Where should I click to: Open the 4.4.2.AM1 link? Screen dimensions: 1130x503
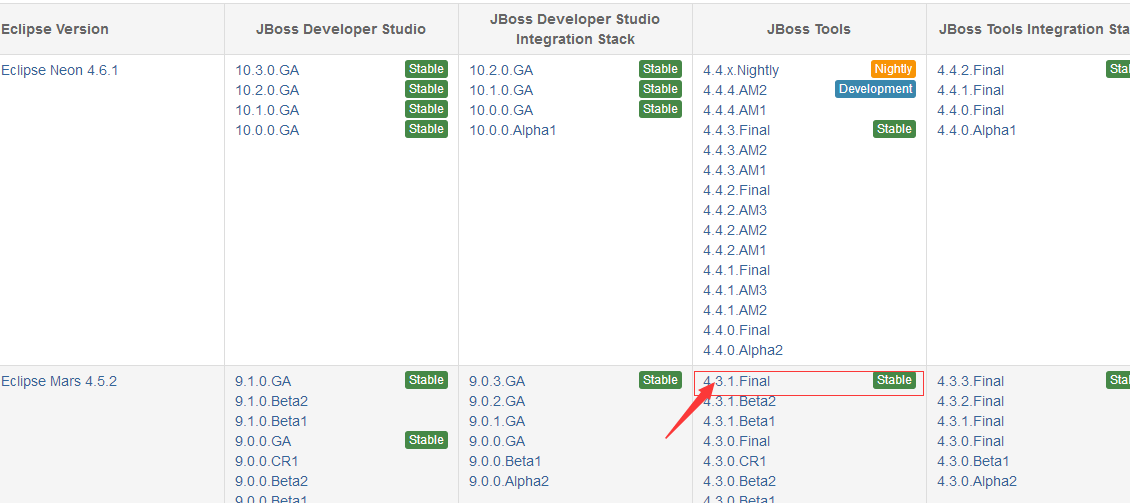click(x=735, y=250)
